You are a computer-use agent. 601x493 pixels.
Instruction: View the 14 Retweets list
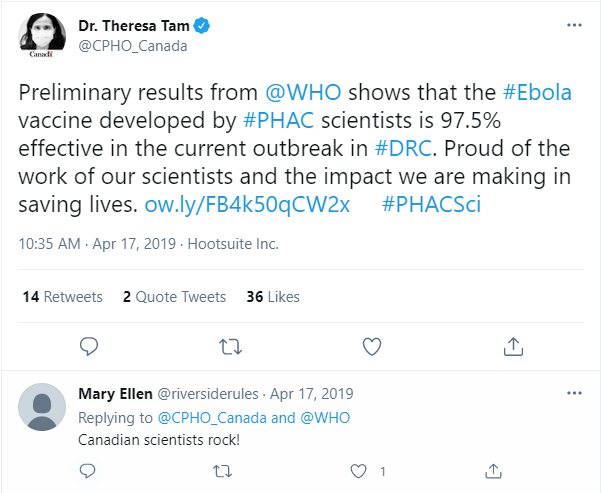(62, 297)
